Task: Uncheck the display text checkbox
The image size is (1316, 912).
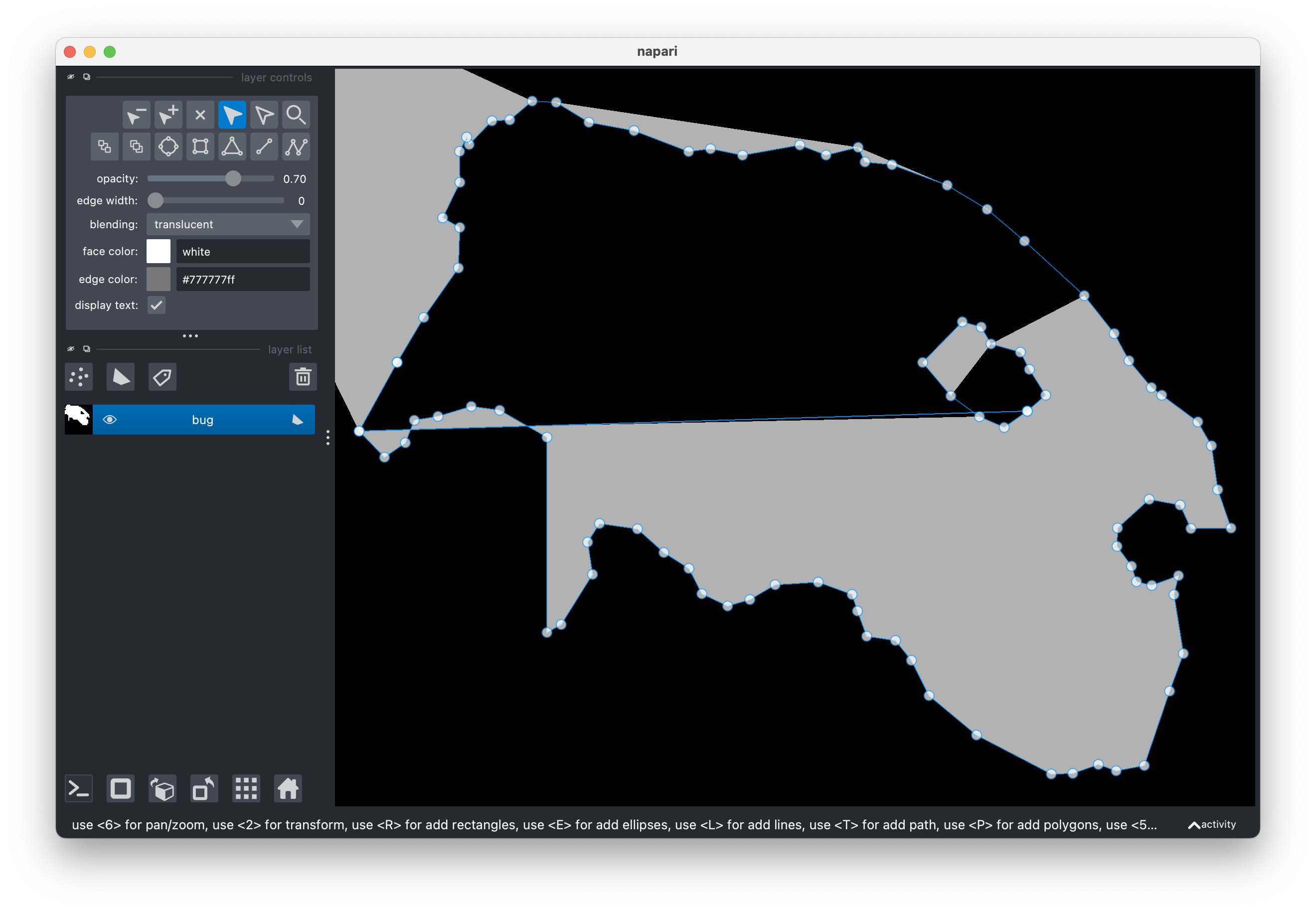Action: [x=156, y=305]
